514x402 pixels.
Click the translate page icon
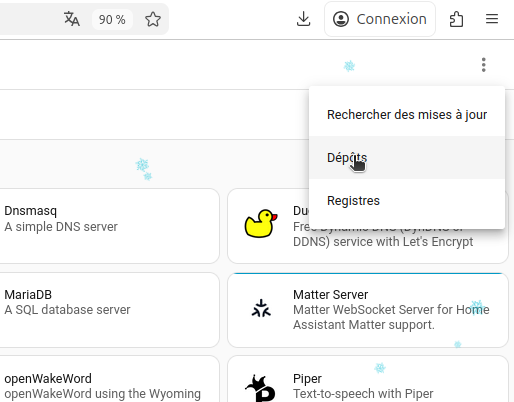pyautogui.click(x=72, y=19)
